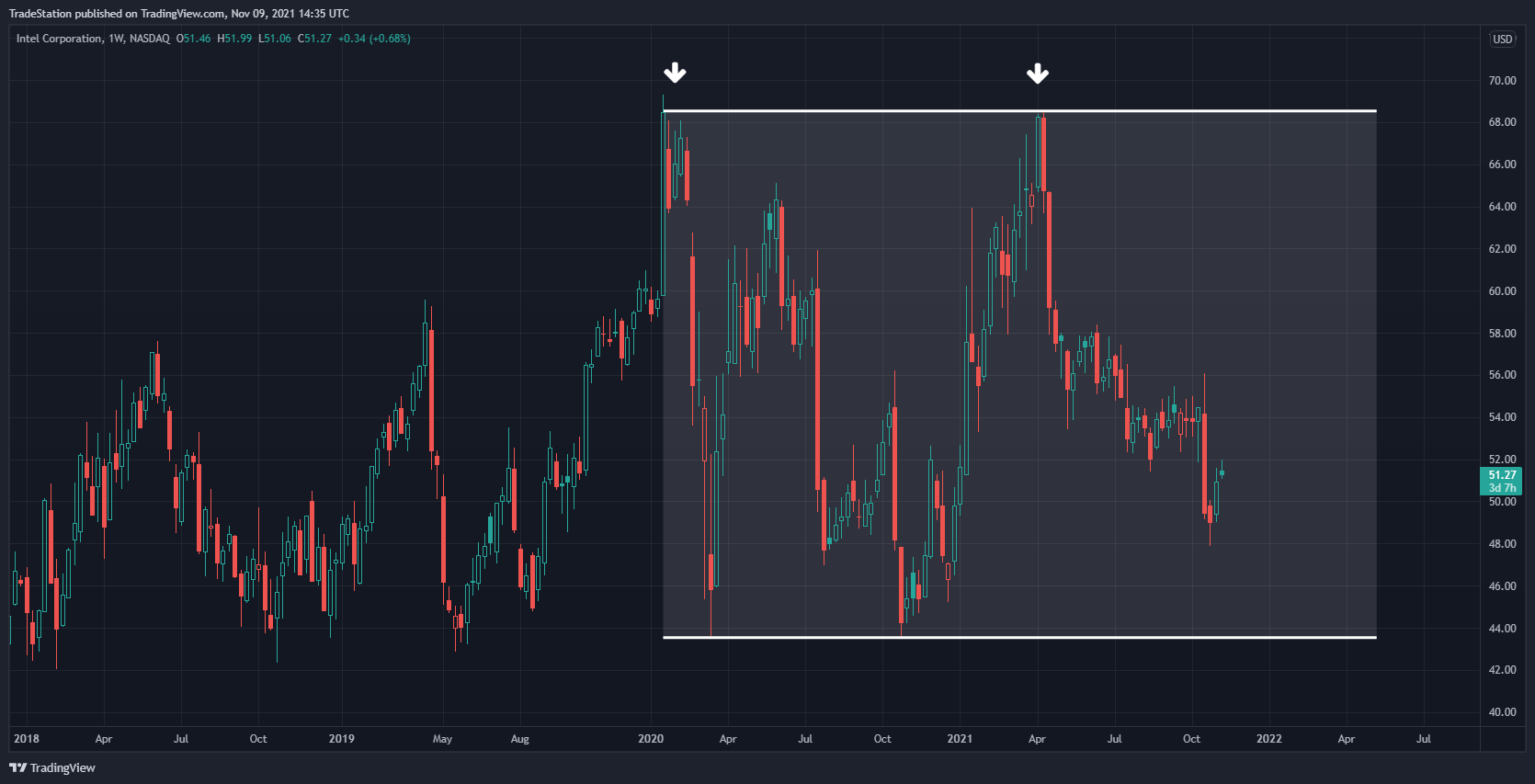Click the 62.00 price axis label
The height and width of the screenshot is (784, 1535).
coord(1502,249)
